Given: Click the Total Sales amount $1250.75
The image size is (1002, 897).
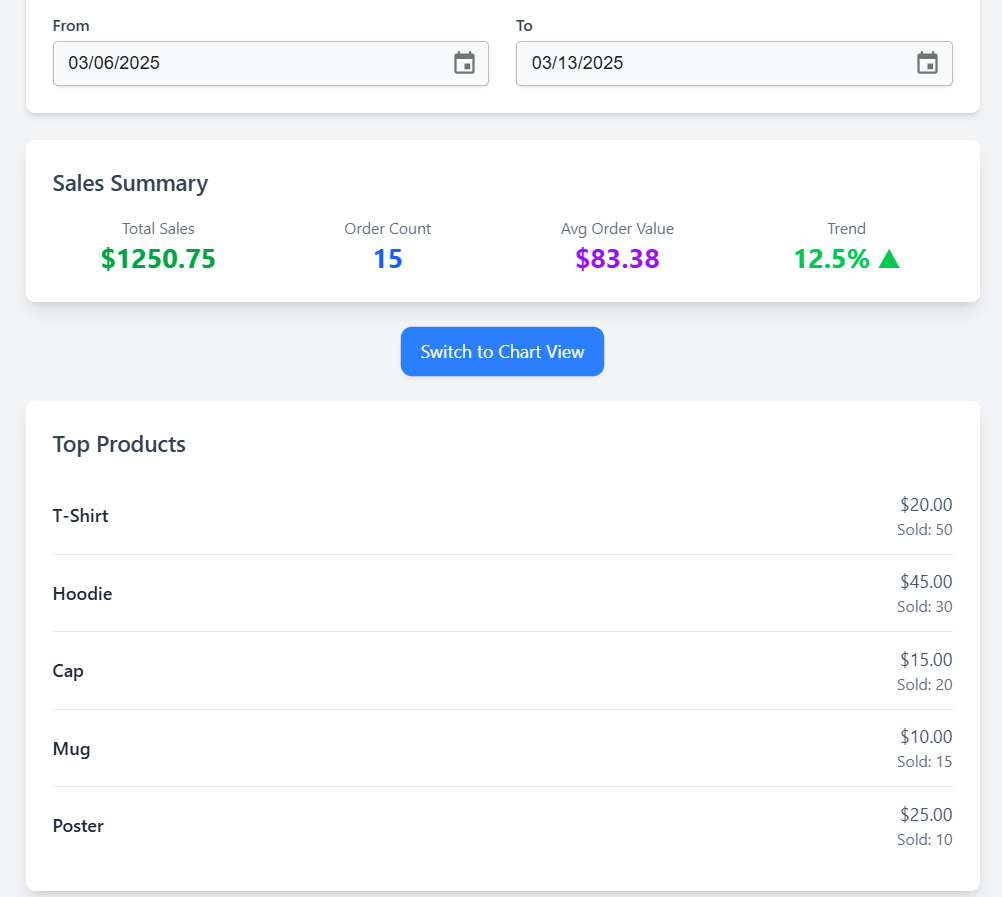Looking at the screenshot, I should (x=158, y=259).
